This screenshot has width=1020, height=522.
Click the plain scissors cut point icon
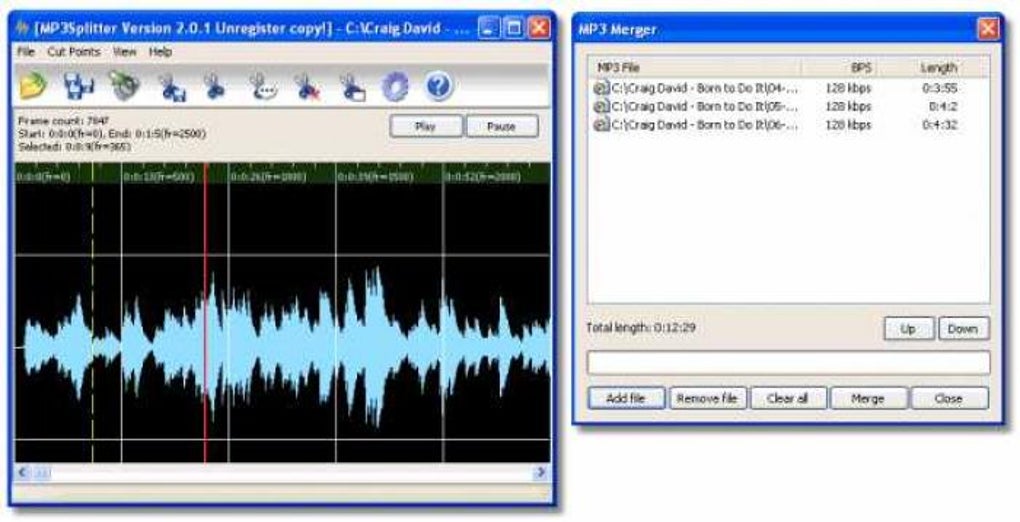[x=214, y=87]
